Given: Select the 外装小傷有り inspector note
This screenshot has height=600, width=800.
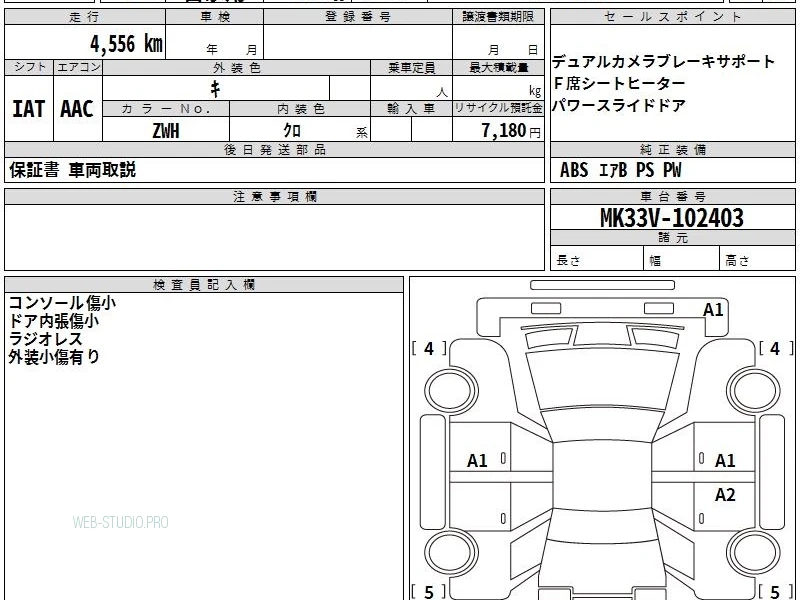Looking at the screenshot, I should (54, 357).
